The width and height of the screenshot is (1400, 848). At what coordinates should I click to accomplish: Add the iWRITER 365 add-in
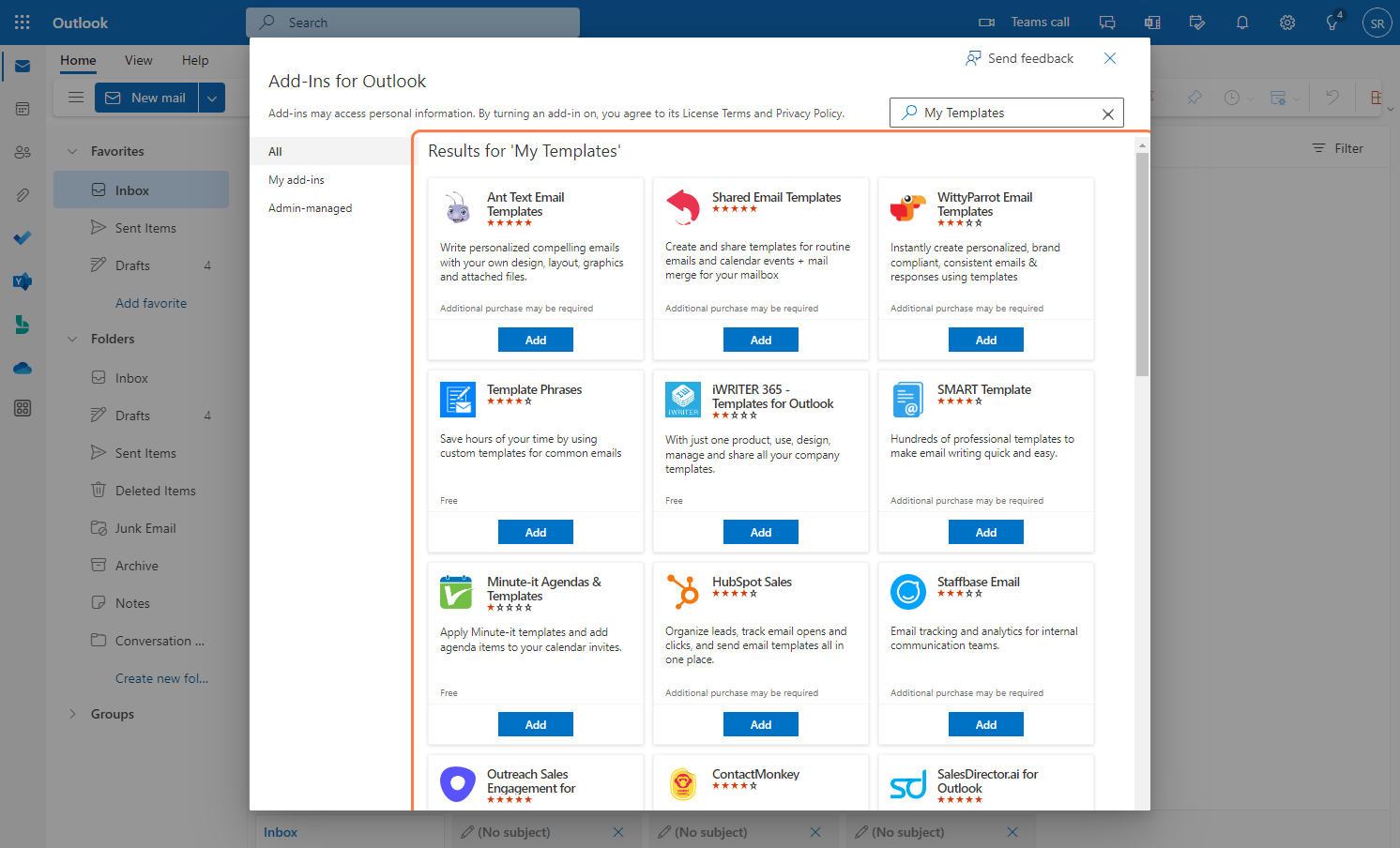pyautogui.click(x=761, y=532)
